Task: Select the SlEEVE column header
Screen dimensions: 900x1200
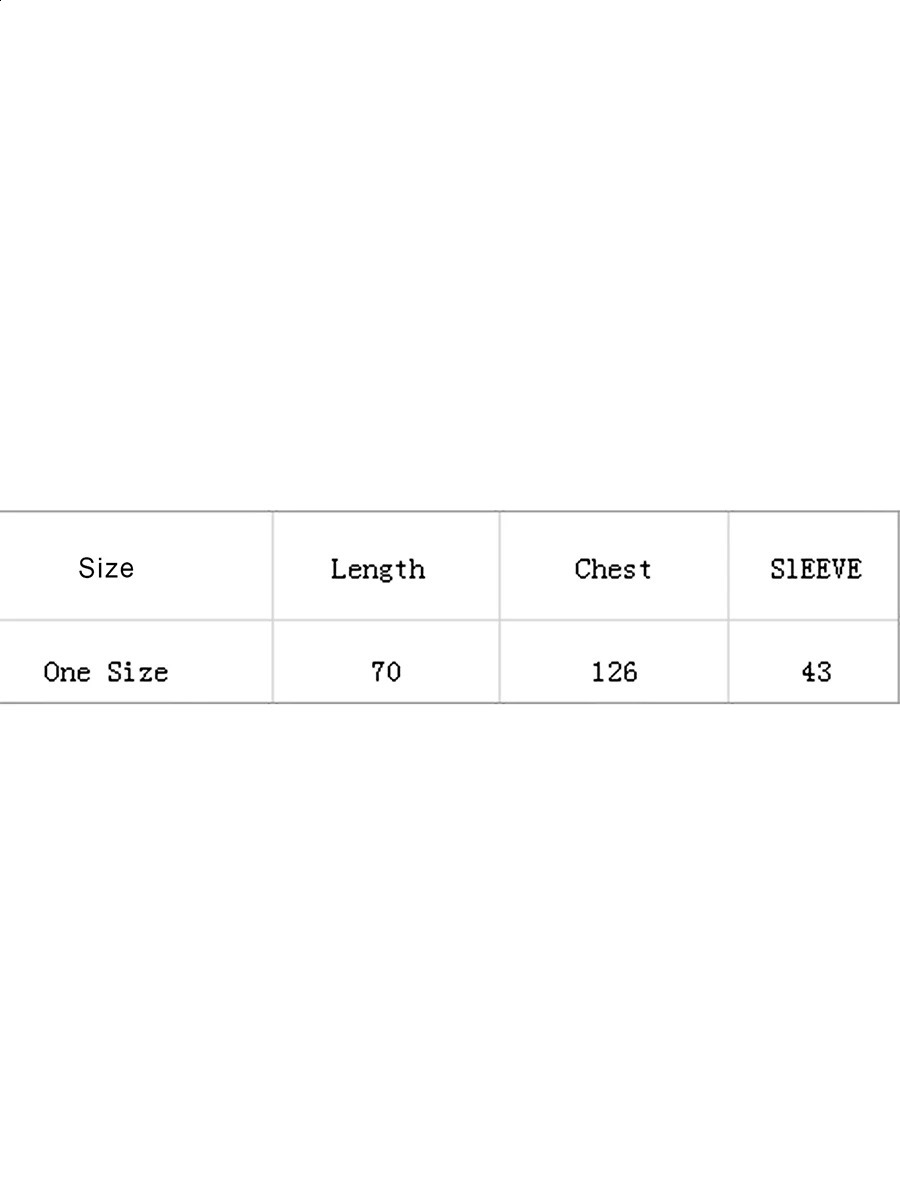Action: (815, 569)
